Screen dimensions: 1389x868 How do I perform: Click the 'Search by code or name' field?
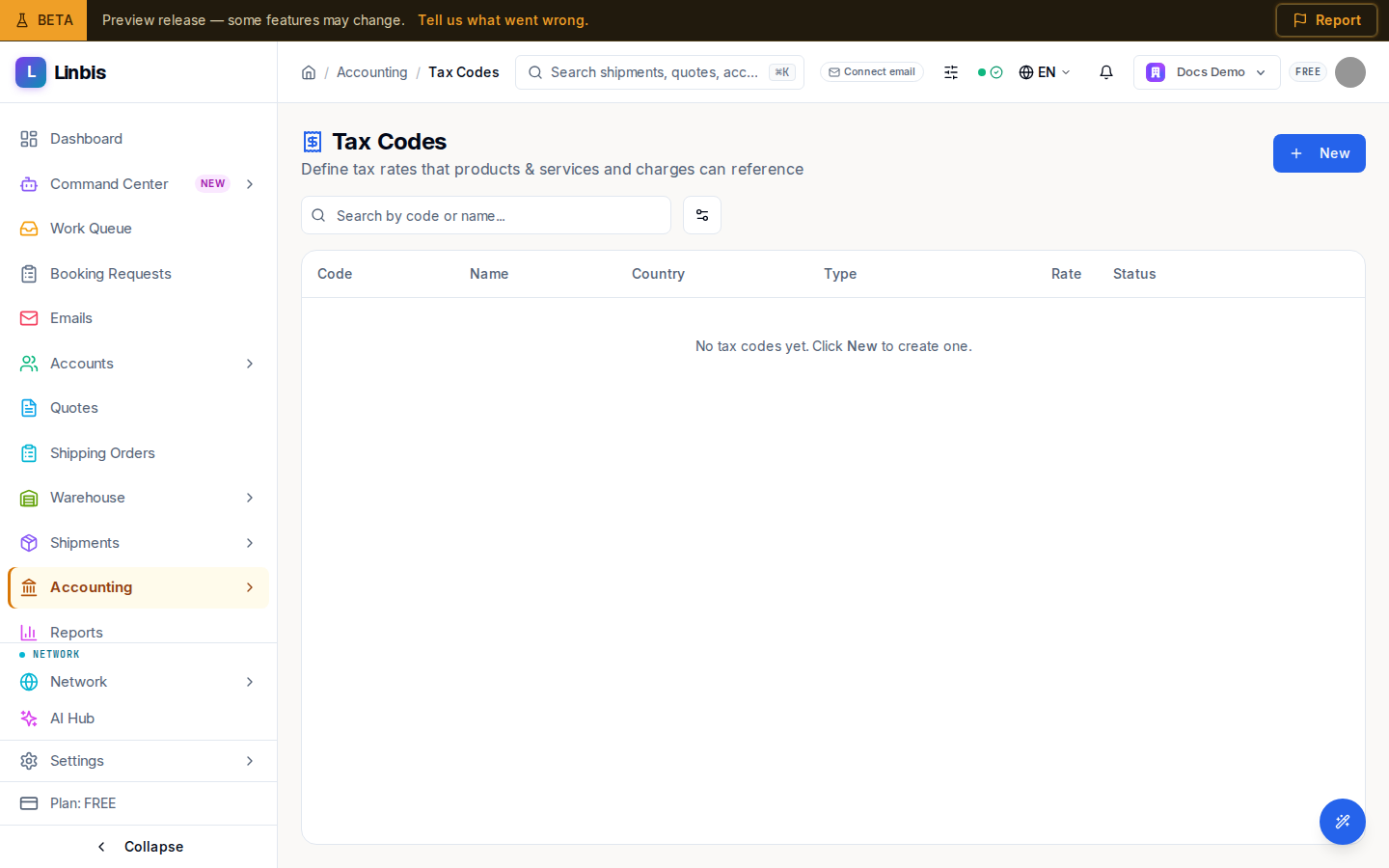pyautogui.click(x=486, y=215)
